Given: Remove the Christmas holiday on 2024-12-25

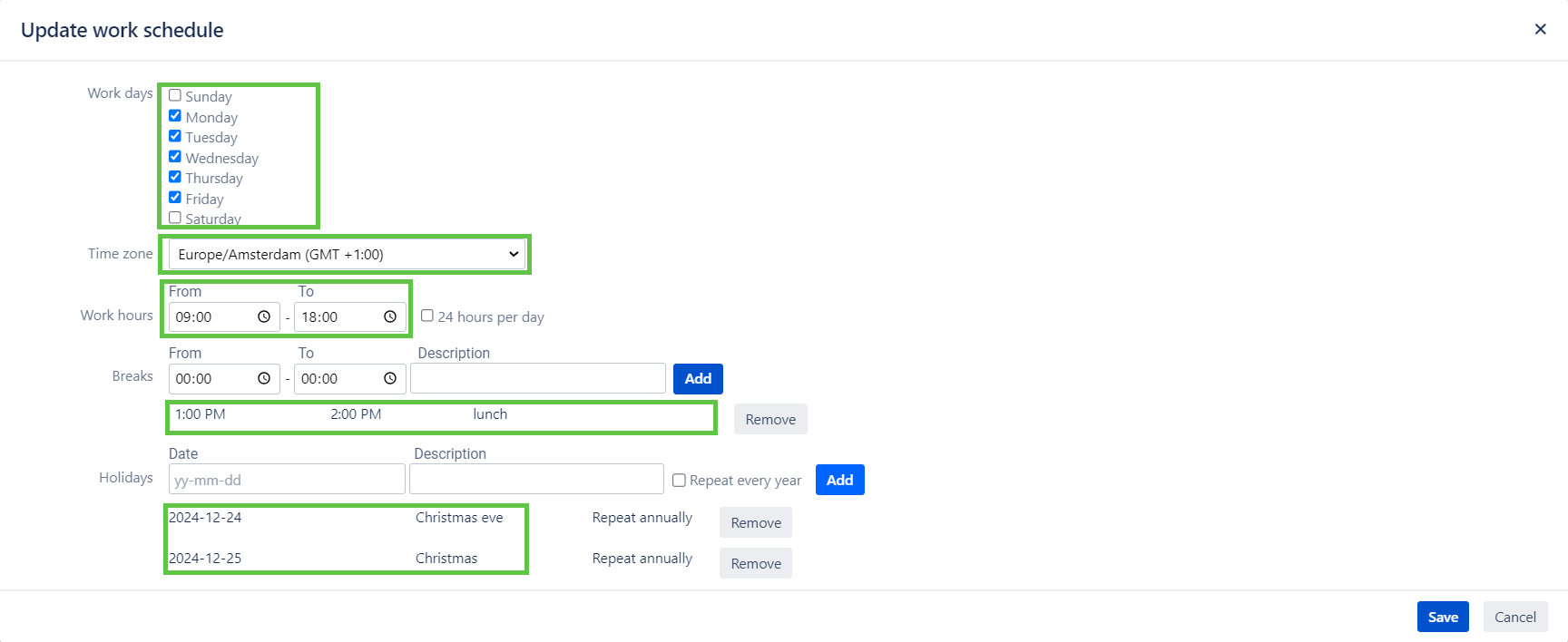Looking at the screenshot, I should tap(756, 563).
